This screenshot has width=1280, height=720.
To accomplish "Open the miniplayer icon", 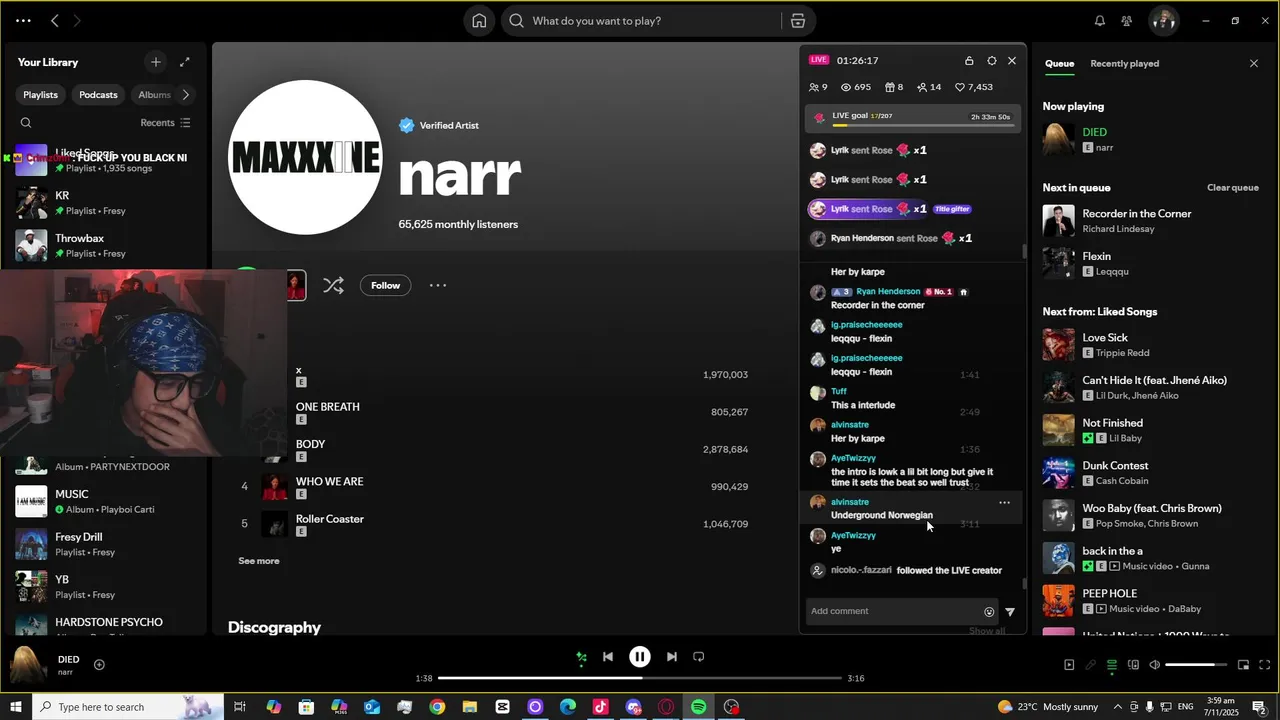I will tap(1244, 665).
